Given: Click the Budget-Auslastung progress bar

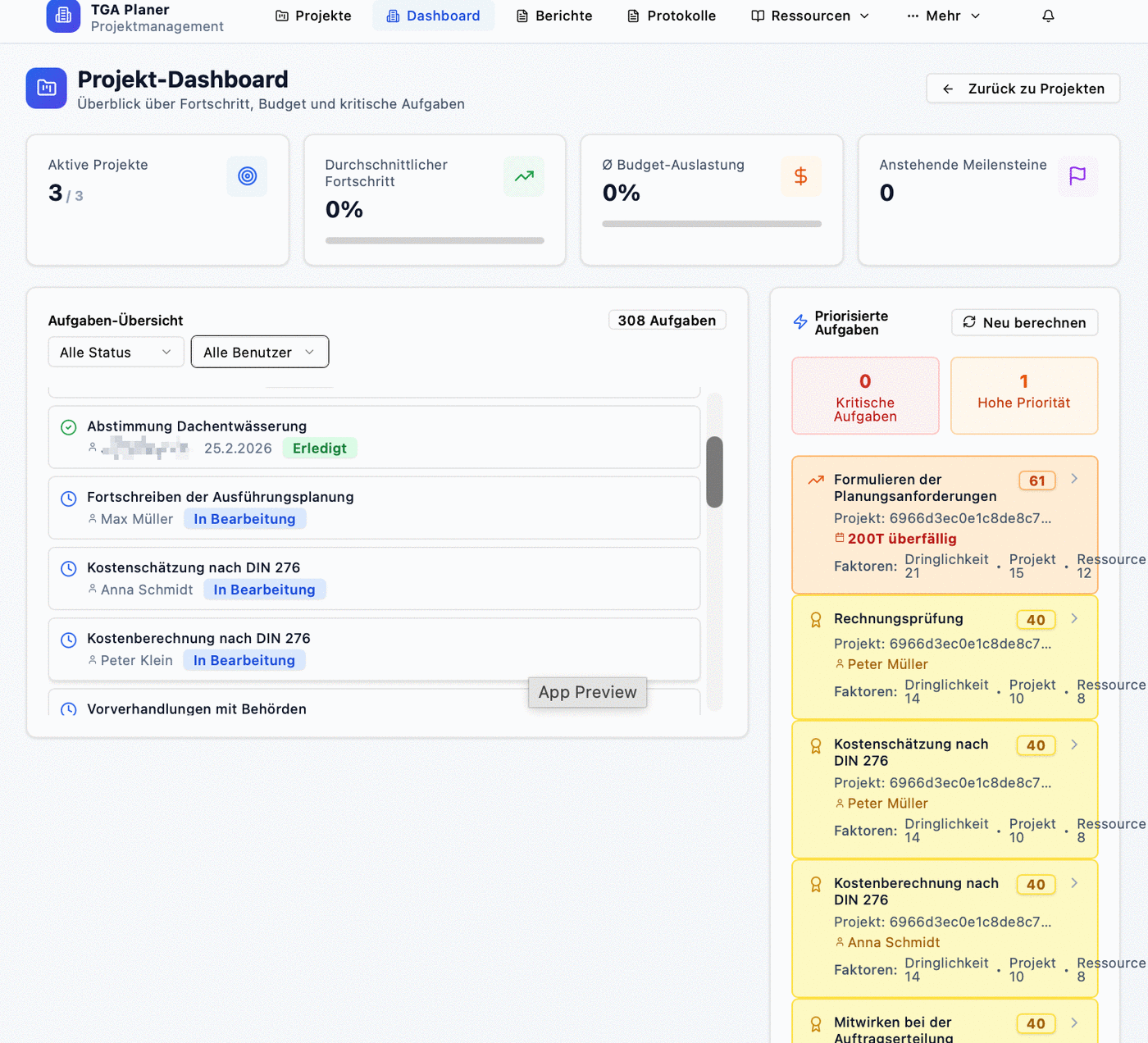Looking at the screenshot, I should pos(712,224).
